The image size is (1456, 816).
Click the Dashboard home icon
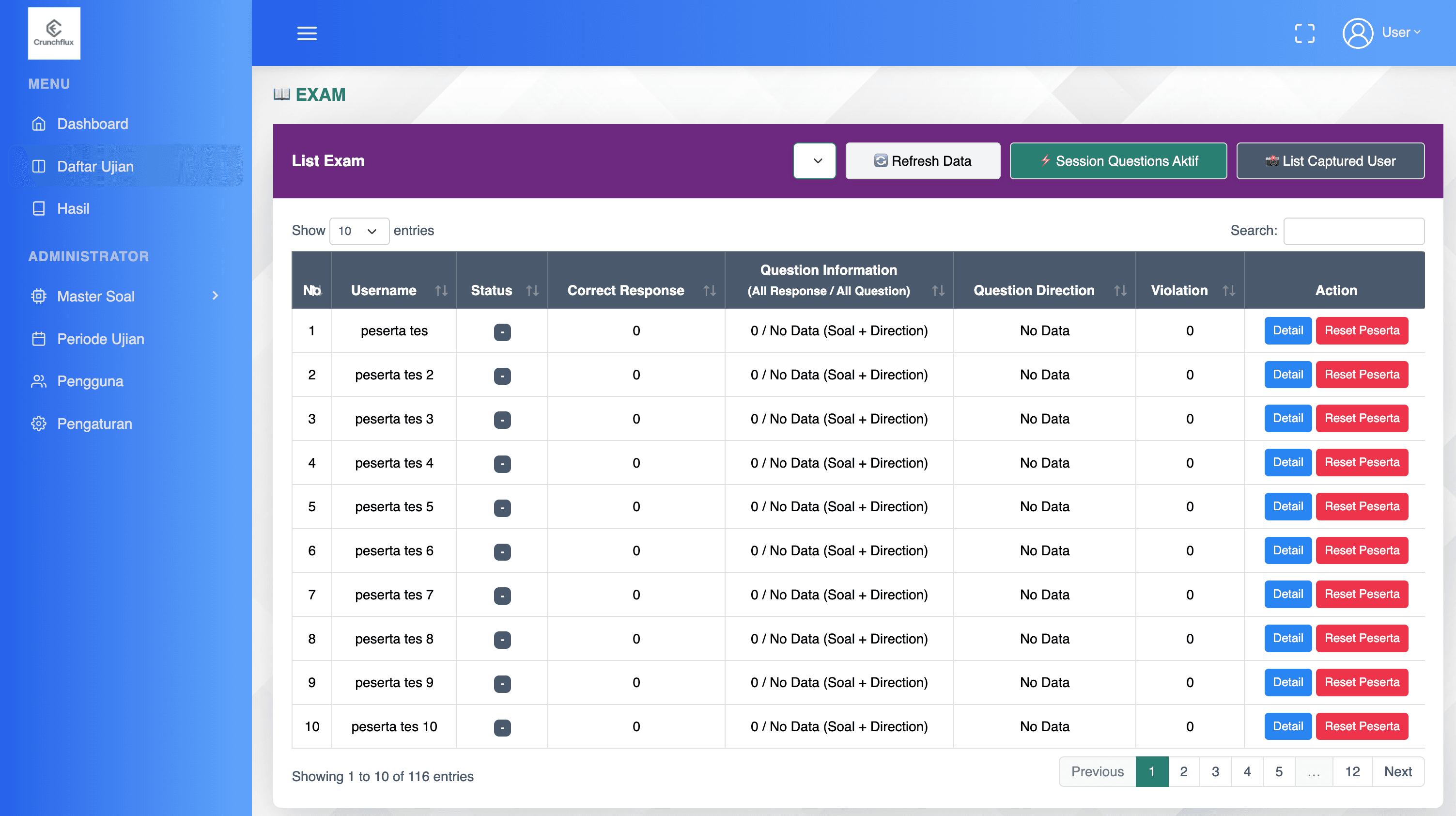[38, 124]
